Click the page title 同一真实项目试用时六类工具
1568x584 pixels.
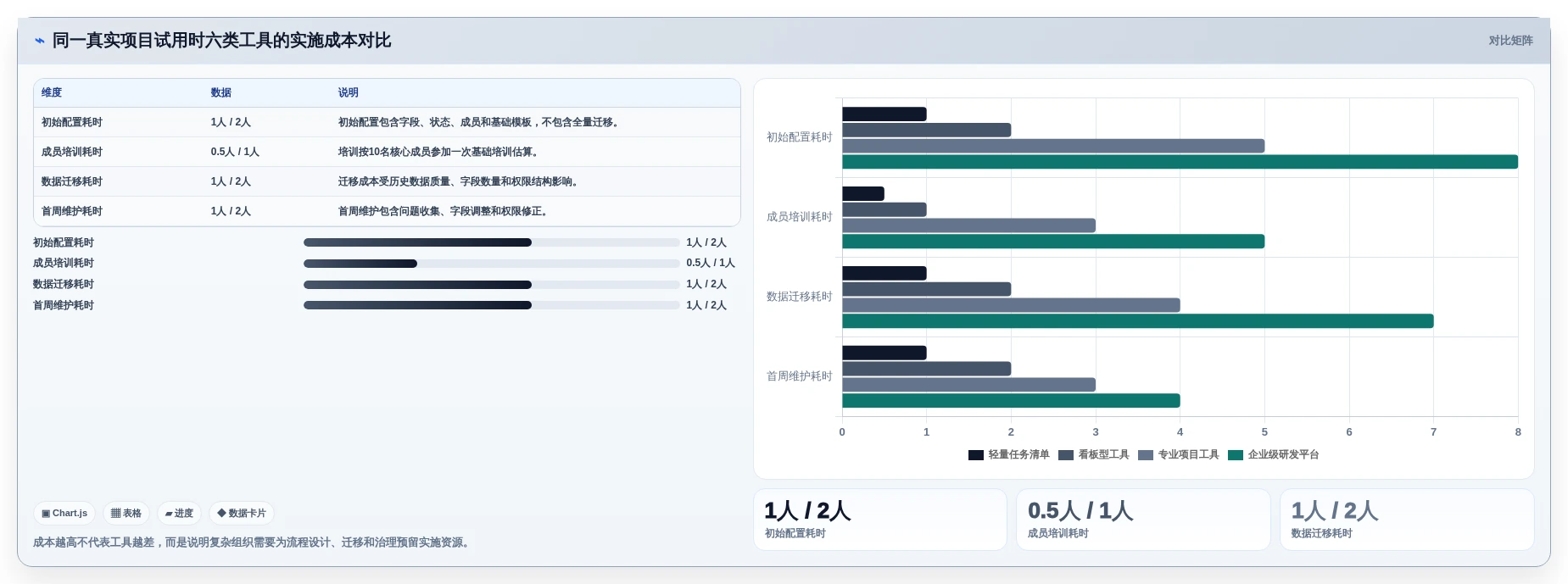(221, 41)
